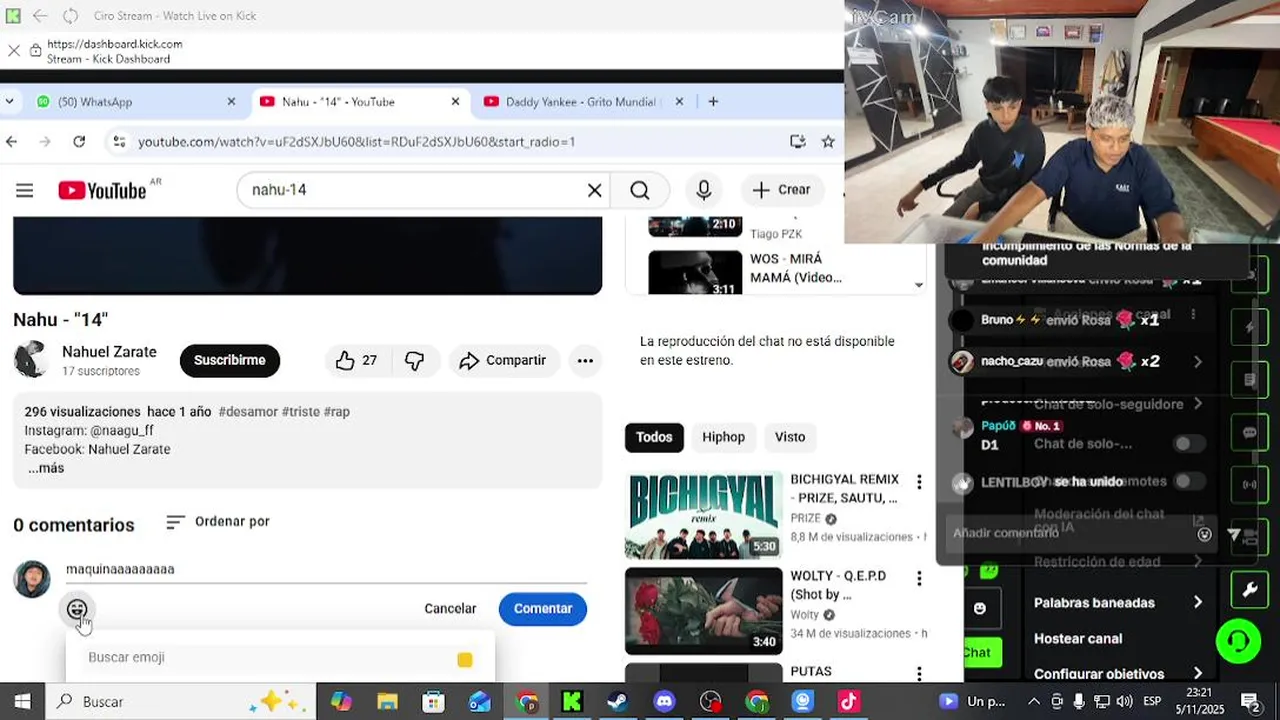Bookmark the page with star icon
Screen dimensions: 1280x720
(828, 142)
